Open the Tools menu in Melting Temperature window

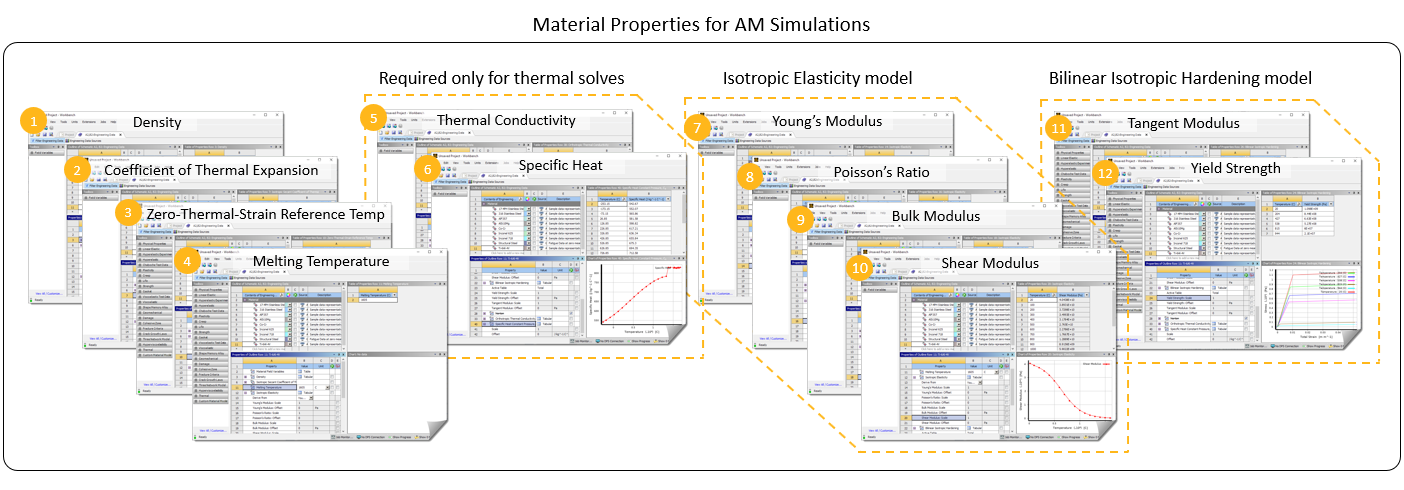[227, 259]
